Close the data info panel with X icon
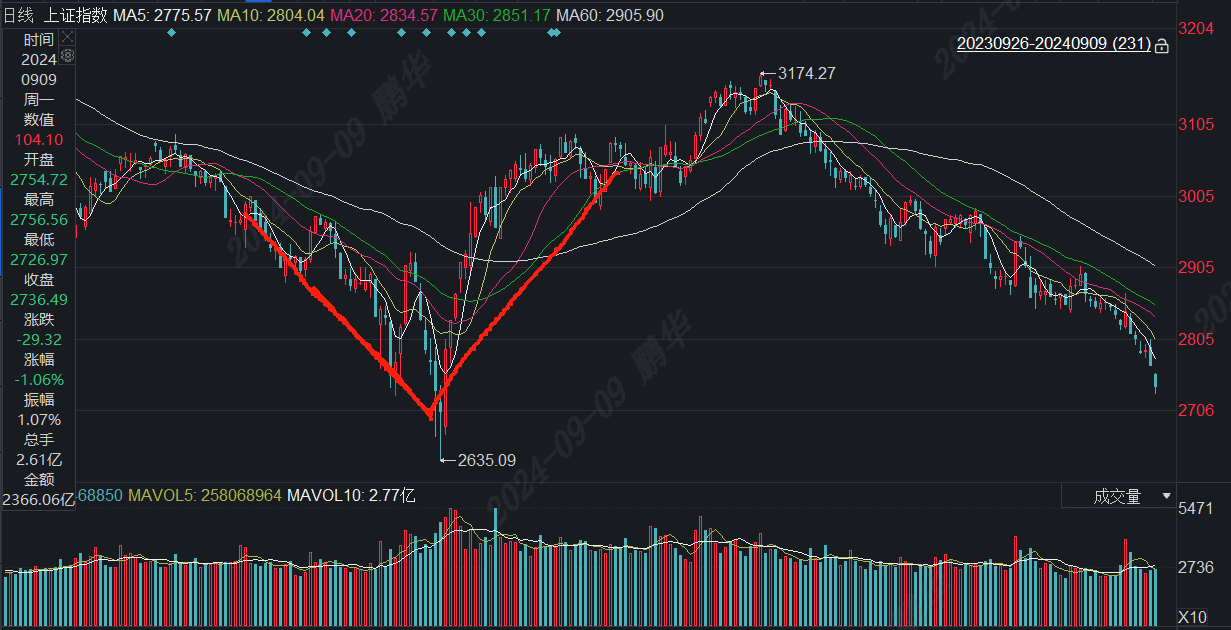The height and width of the screenshot is (630, 1231). click(x=67, y=36)
